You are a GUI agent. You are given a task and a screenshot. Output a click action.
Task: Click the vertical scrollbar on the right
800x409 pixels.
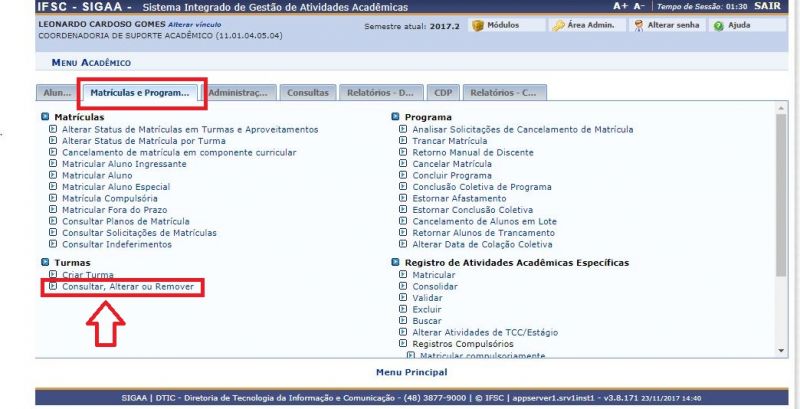click(781, 230)
